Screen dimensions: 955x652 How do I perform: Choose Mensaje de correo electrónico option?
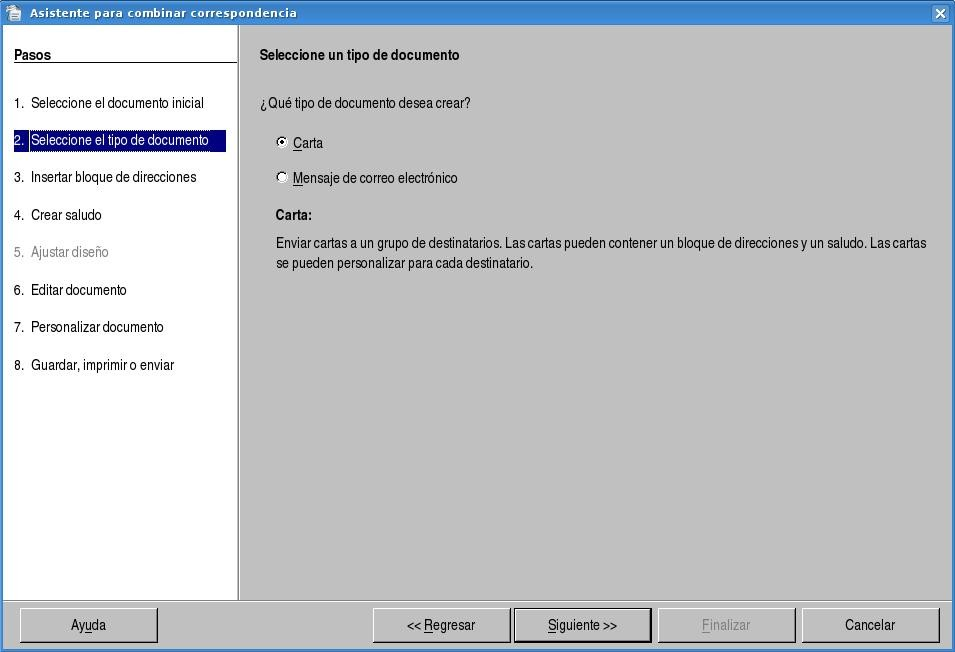point(282,178)
